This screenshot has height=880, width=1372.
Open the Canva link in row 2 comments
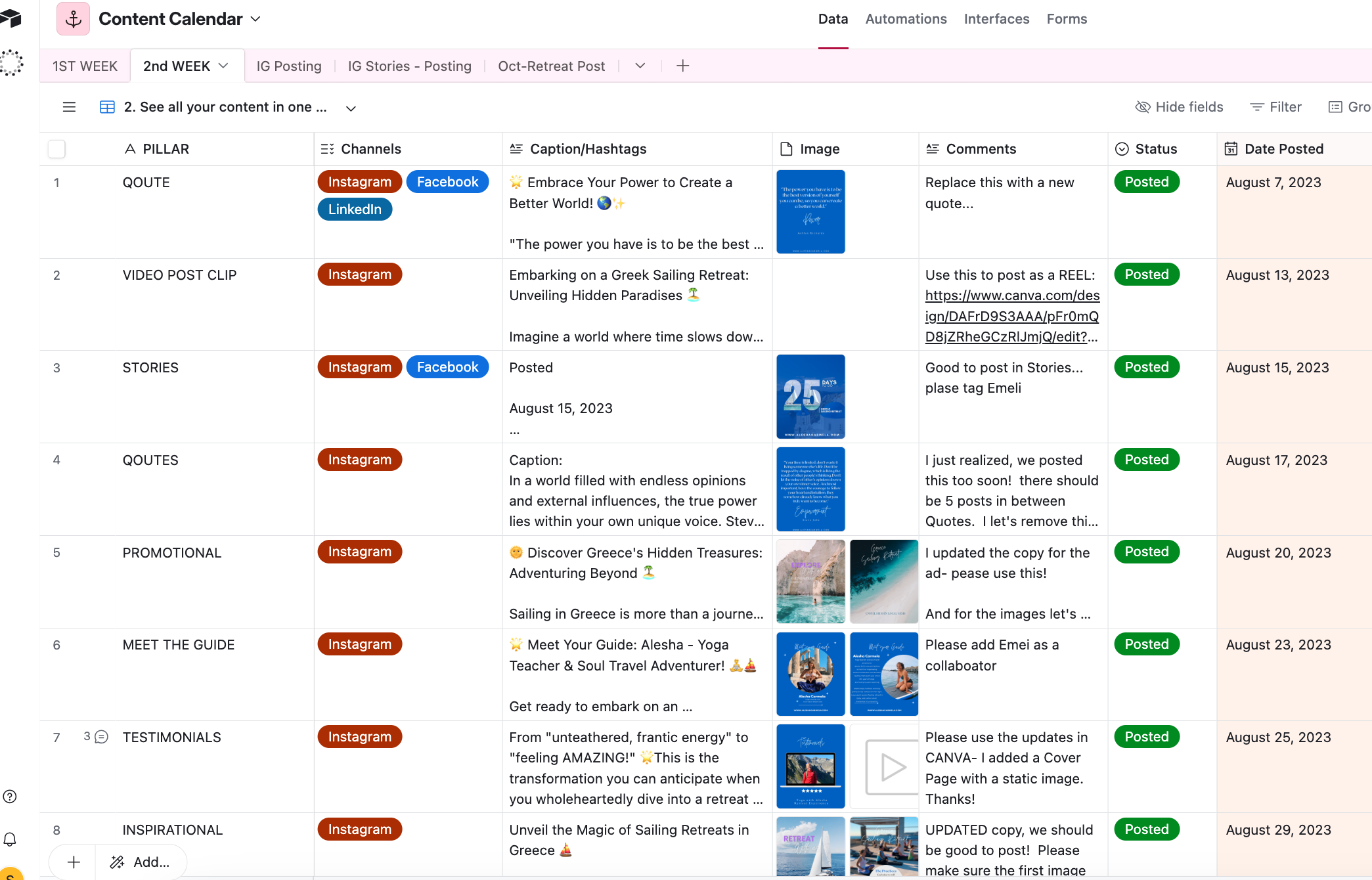(x=1012, y=316)
